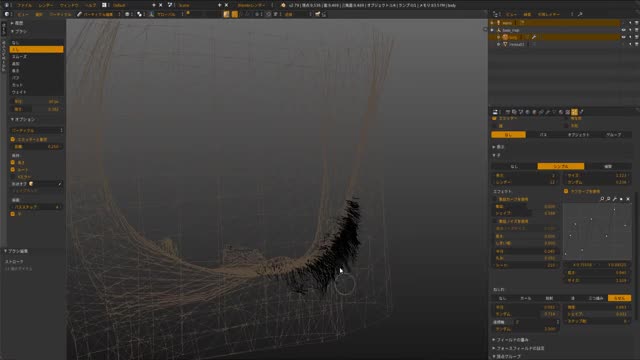Click the render engine Blender logo icon
The image size is (640, 360).
click(x=283, y=5)
